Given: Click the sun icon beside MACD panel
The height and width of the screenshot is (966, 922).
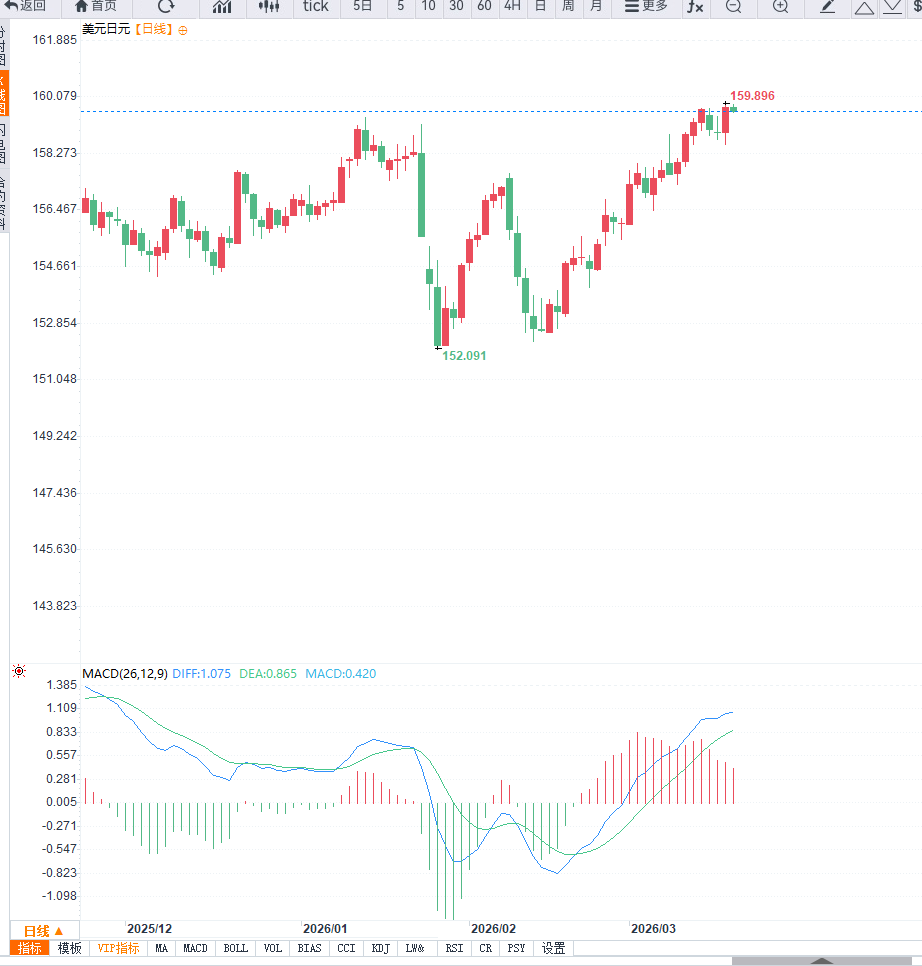Looking at the screenshot, I should 19,671.
